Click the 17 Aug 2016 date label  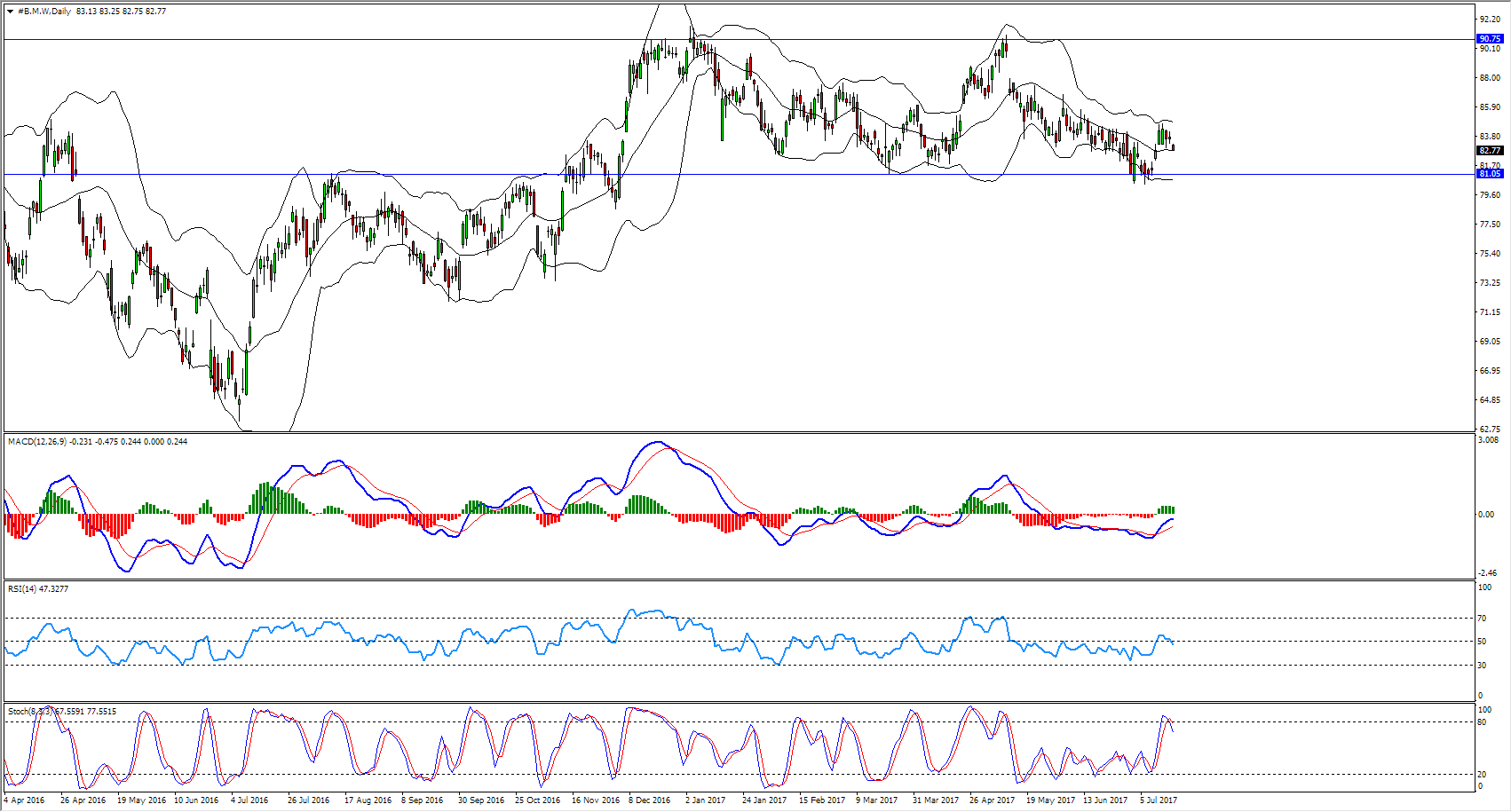(x=368, y=800)
